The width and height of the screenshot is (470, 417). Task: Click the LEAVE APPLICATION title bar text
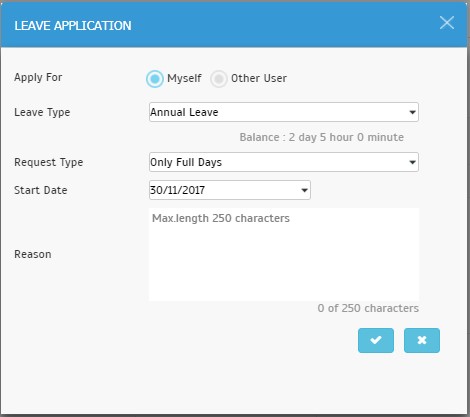(x=73, y=26)
